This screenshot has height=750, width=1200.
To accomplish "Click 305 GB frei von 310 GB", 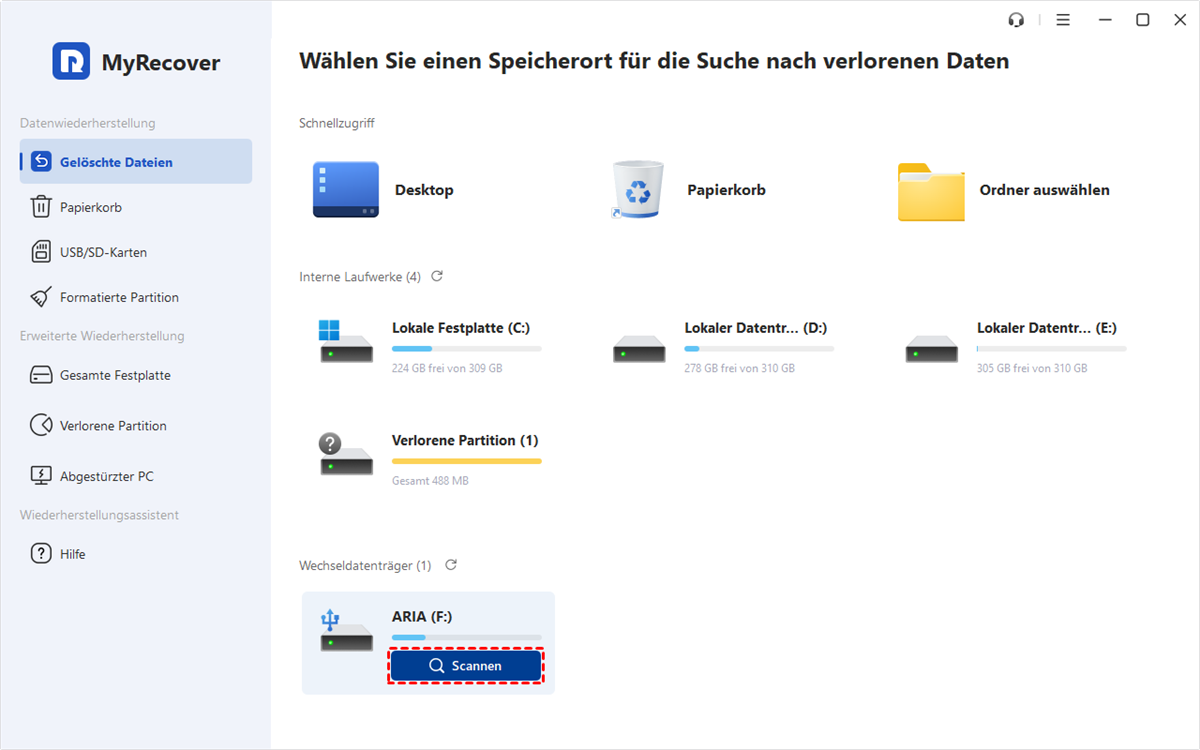I will pos(1032,368).
